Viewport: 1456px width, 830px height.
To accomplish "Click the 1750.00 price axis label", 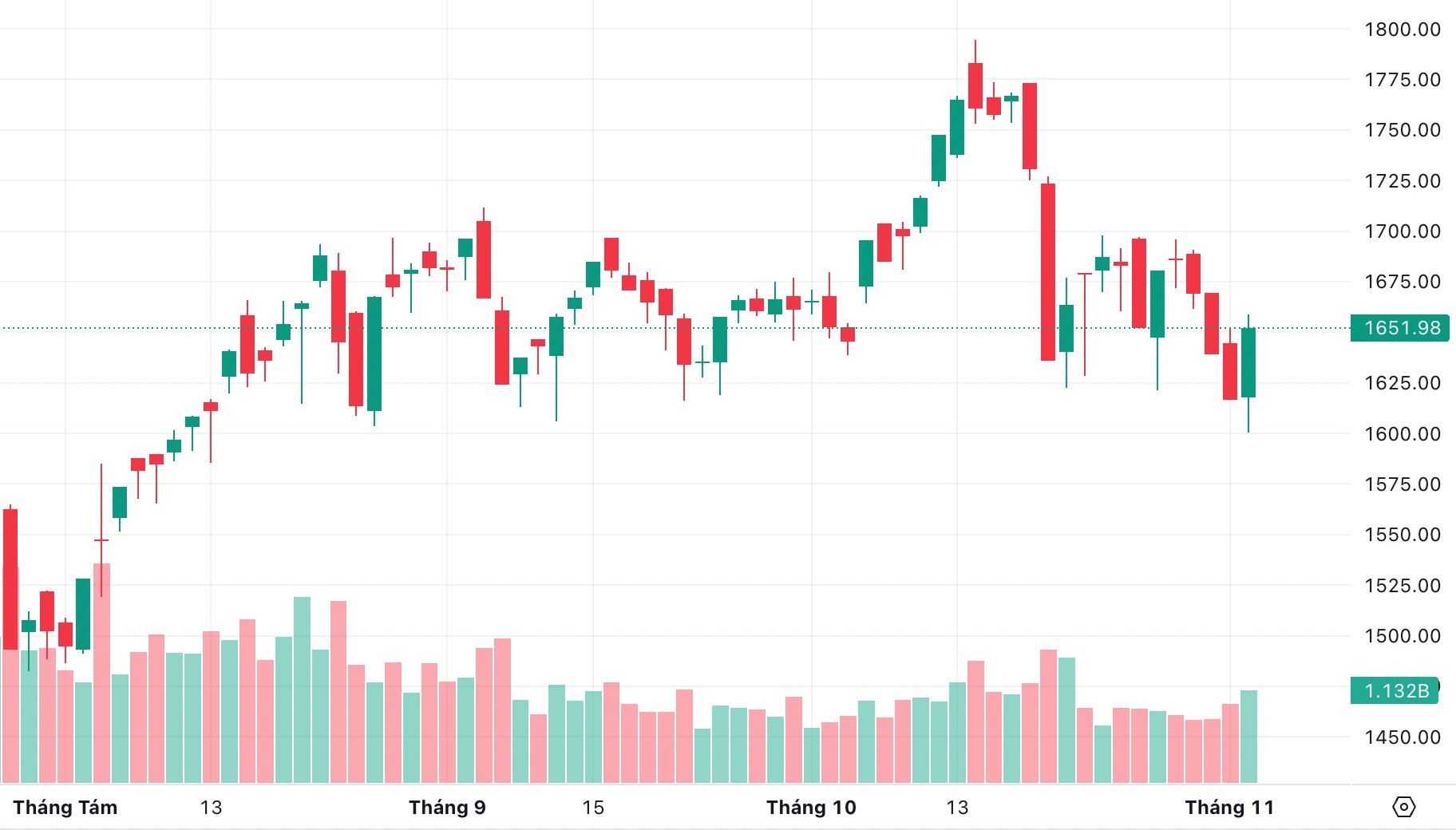I will [1403, 130].
